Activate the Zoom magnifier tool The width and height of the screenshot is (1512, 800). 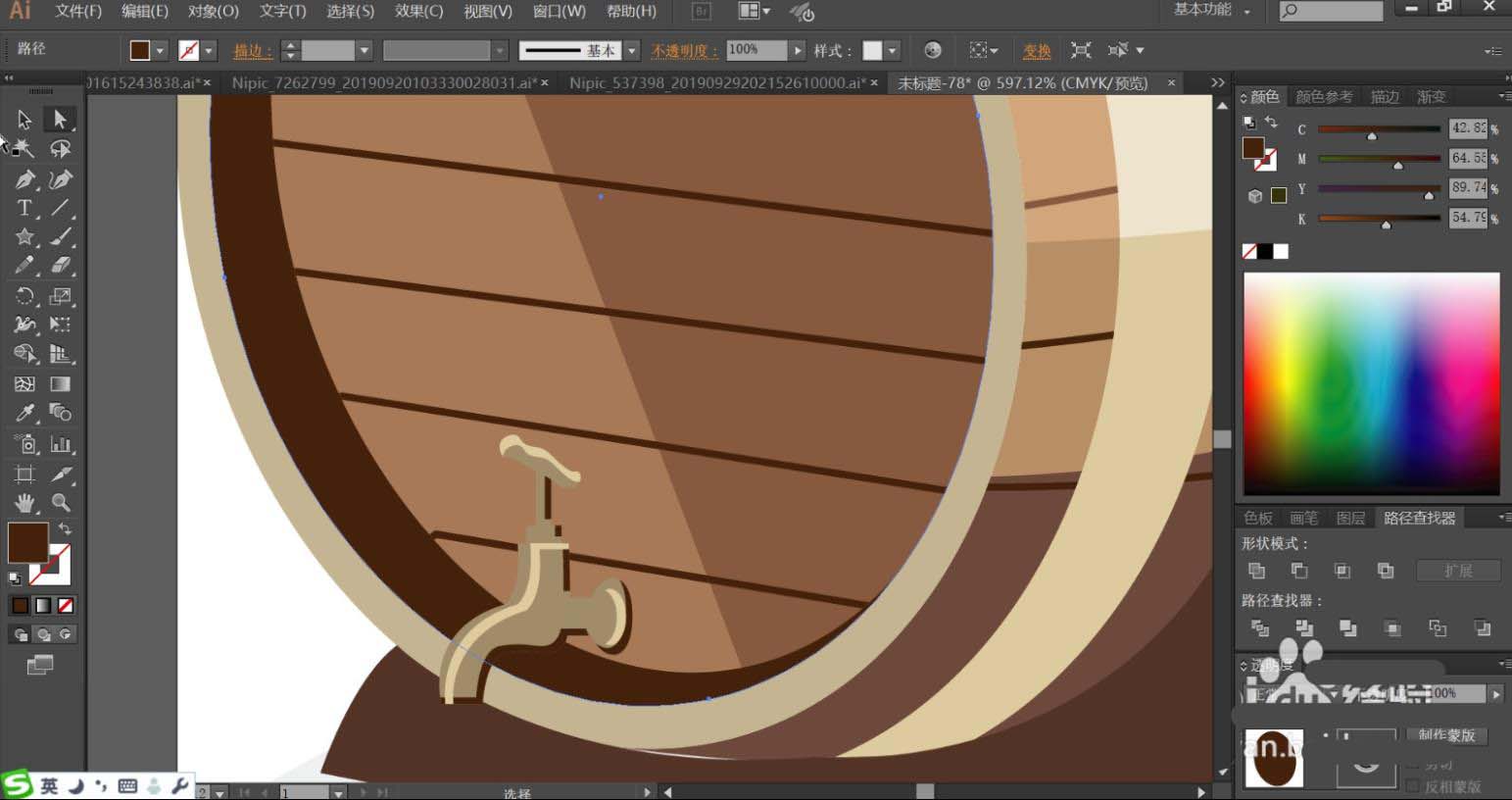[60, 503]
